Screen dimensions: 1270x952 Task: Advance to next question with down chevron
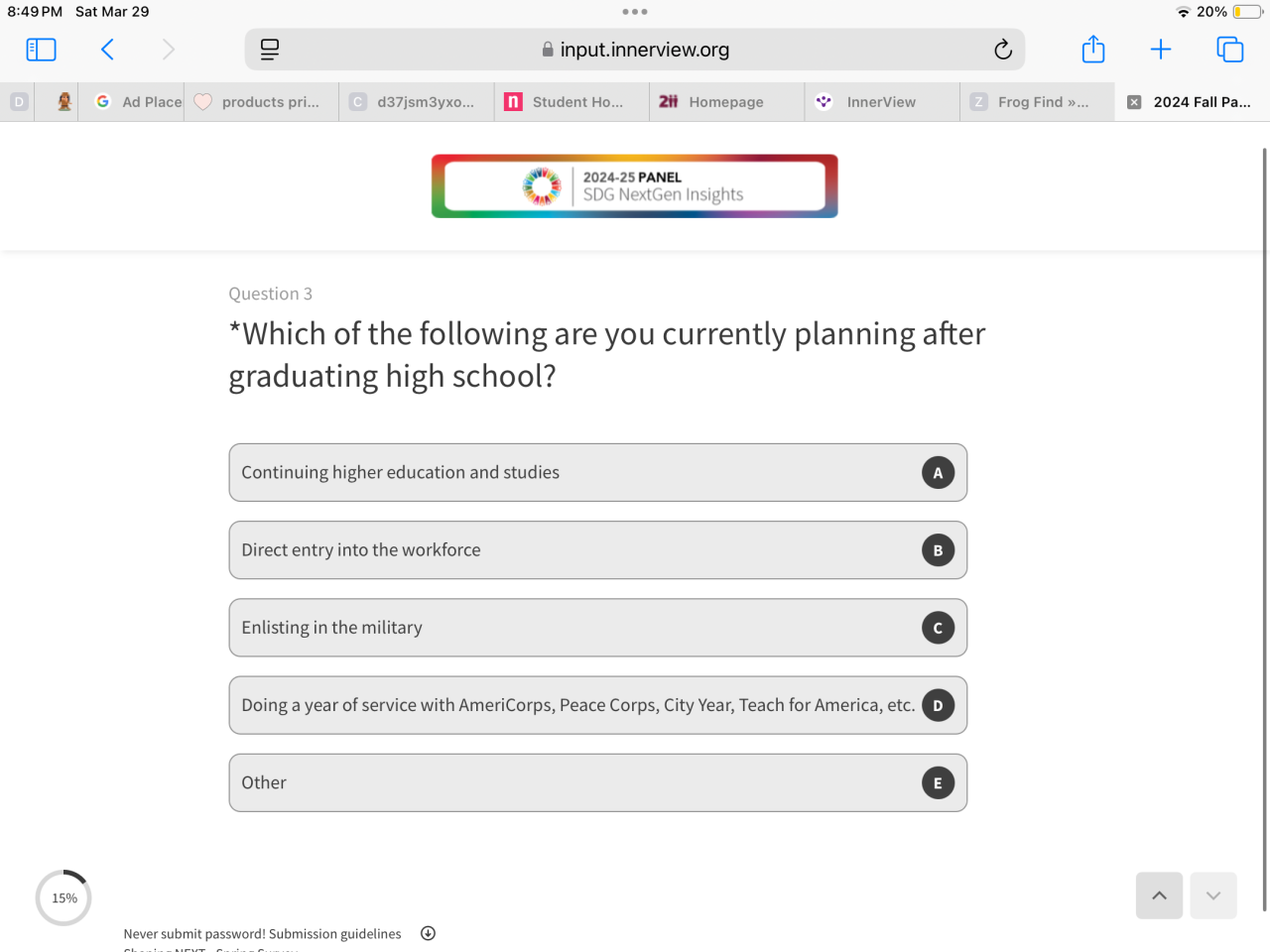1213,895
